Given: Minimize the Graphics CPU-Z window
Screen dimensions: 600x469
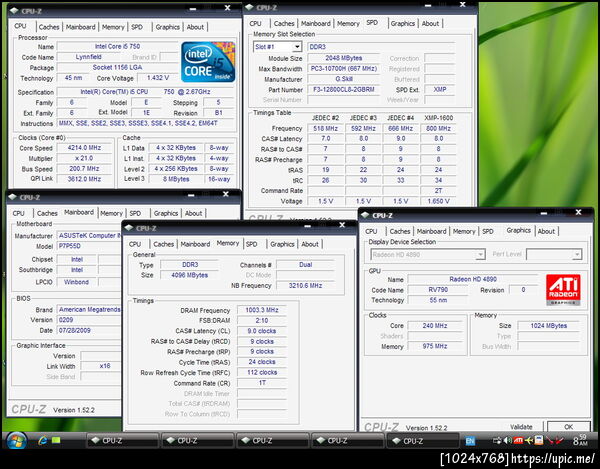Looking at the screenshot, I should pyautogui.click(x=543, y=213).
